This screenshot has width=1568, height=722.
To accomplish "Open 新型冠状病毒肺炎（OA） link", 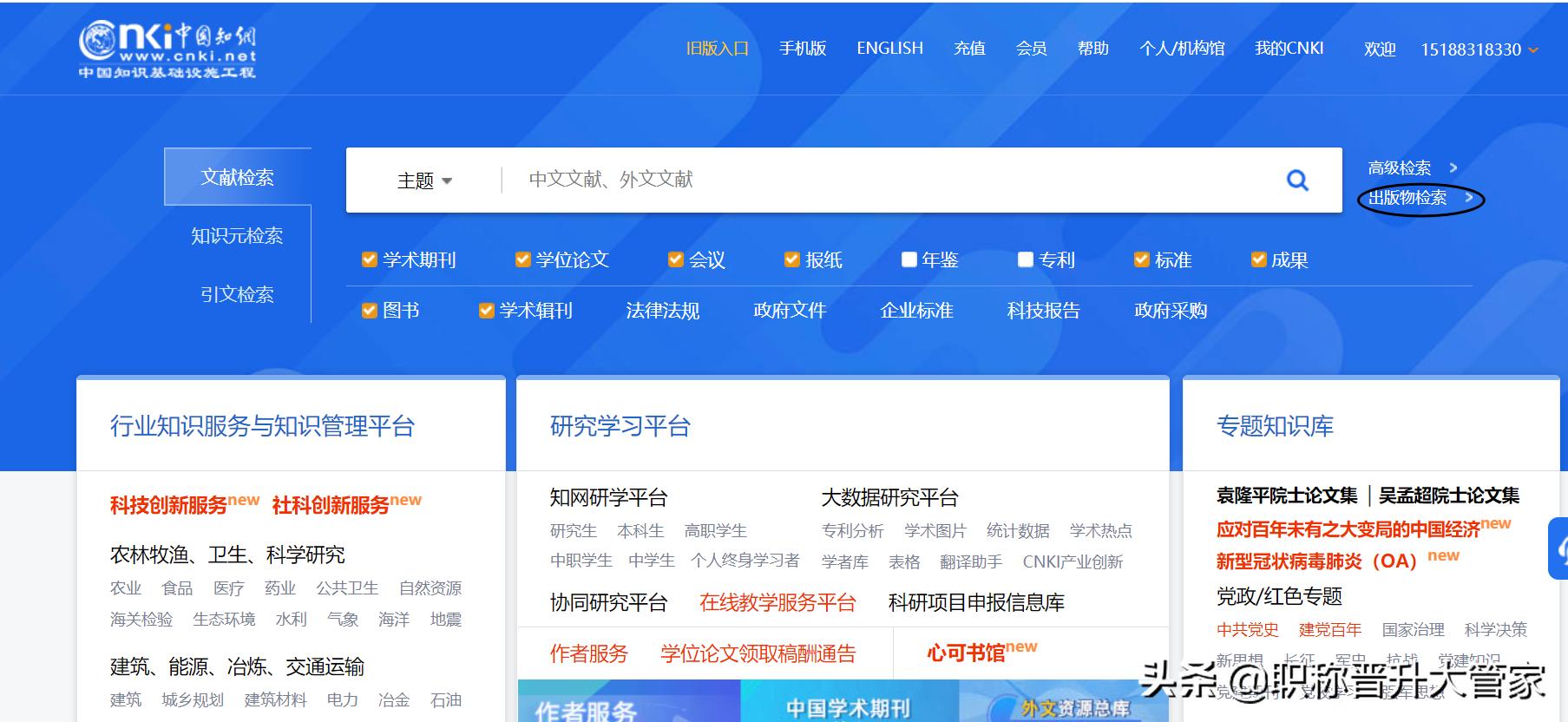I will coord(1316,561).
